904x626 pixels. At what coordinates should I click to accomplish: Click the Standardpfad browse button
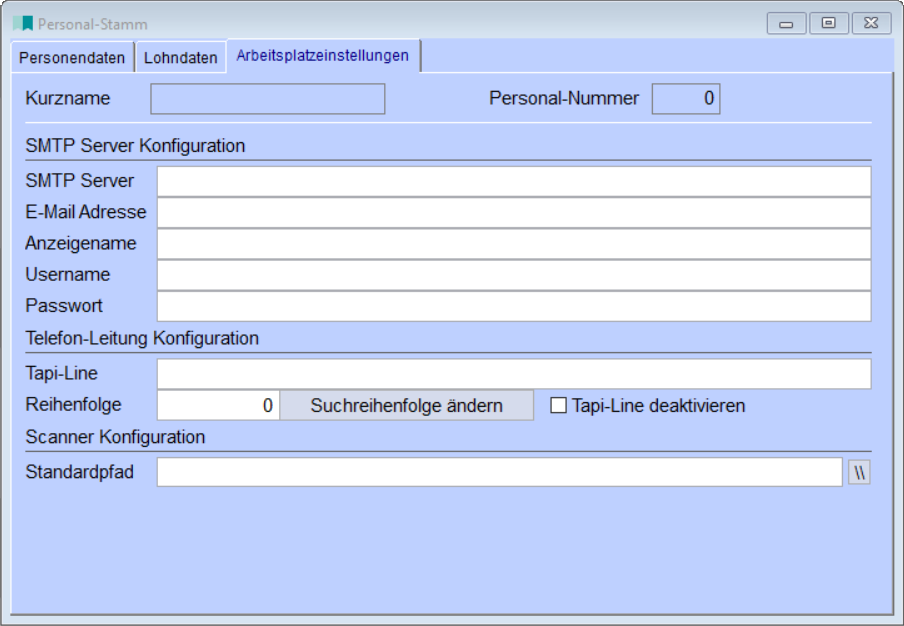[860, 473]
